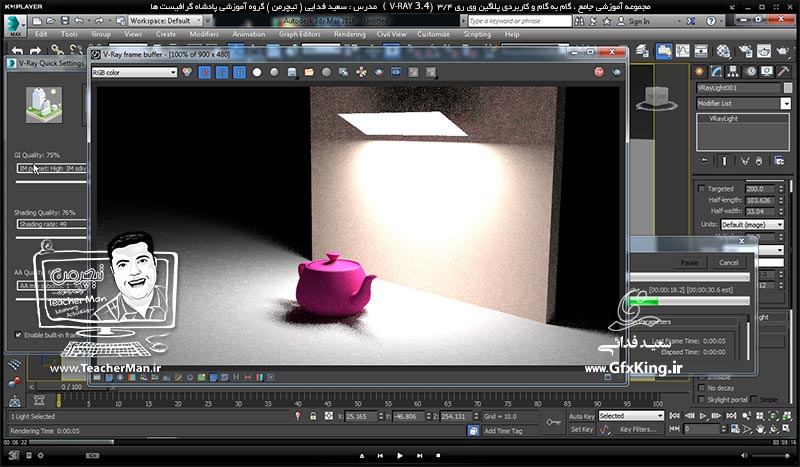The width and height of the screenshot is (800, 467).
Task: Open the Graph Editors menu
Action: click(299, 34)
